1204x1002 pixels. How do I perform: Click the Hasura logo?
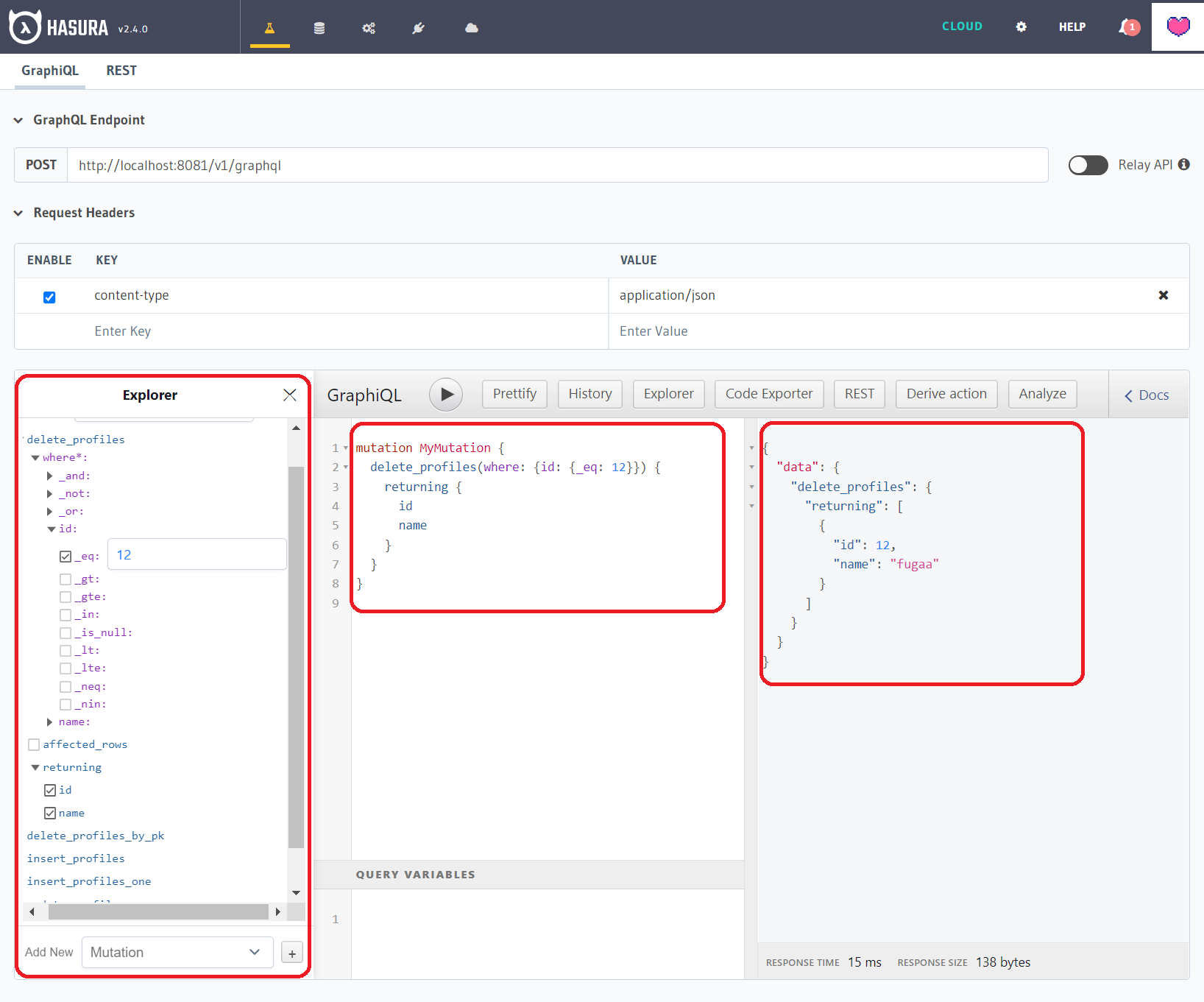point(59,27)
